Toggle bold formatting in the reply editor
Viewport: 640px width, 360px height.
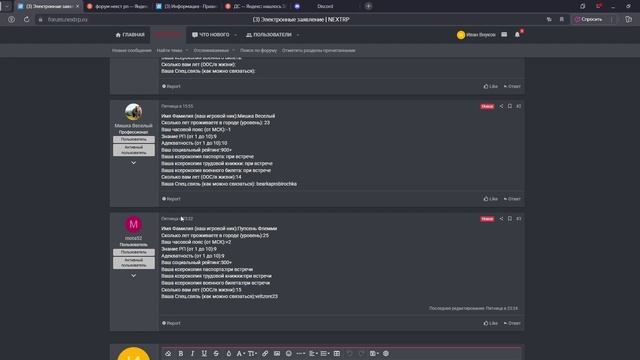pyautogui.click(x=180, y=353)
